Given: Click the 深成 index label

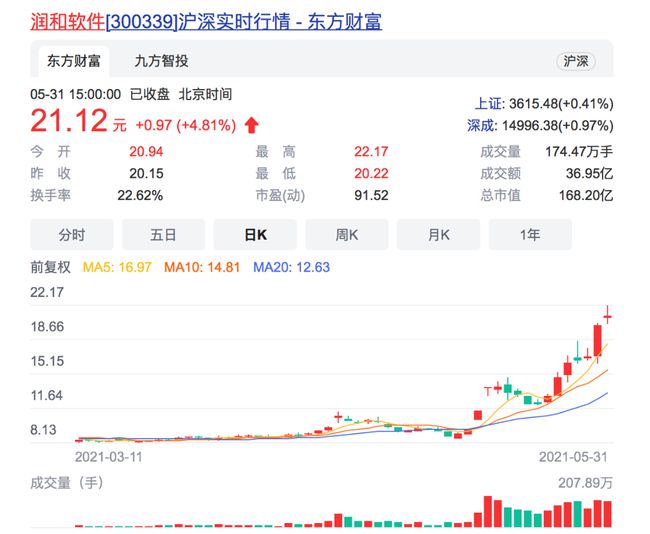Looking at the screenshot, I should (x=482, y=125).
